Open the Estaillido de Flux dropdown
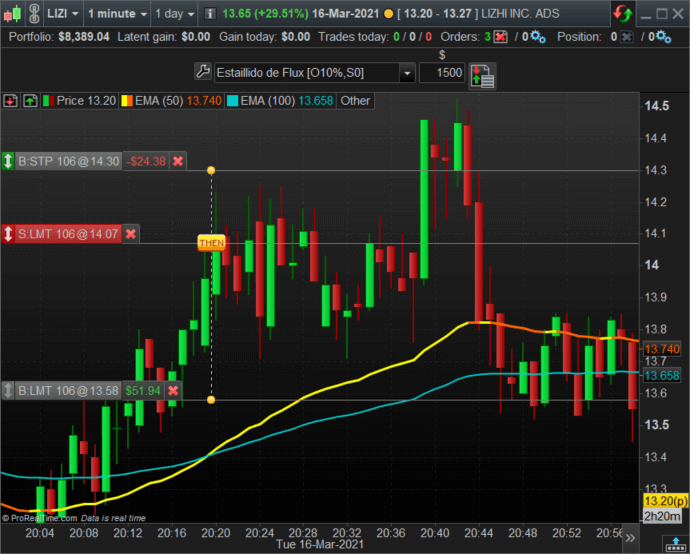The image size is (690, 554). point(407,73)
